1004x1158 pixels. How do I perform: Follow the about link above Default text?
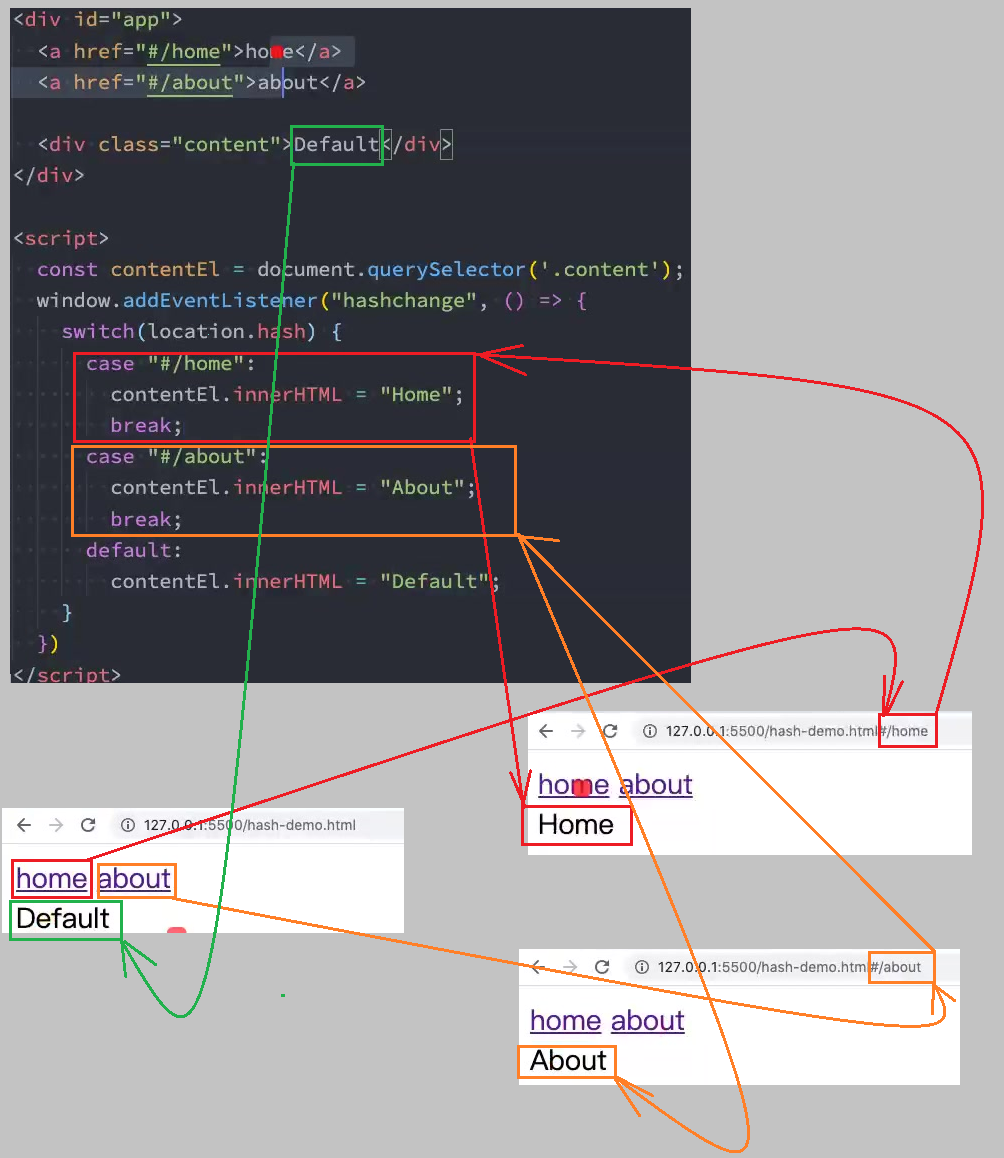[x=134, y=879]
